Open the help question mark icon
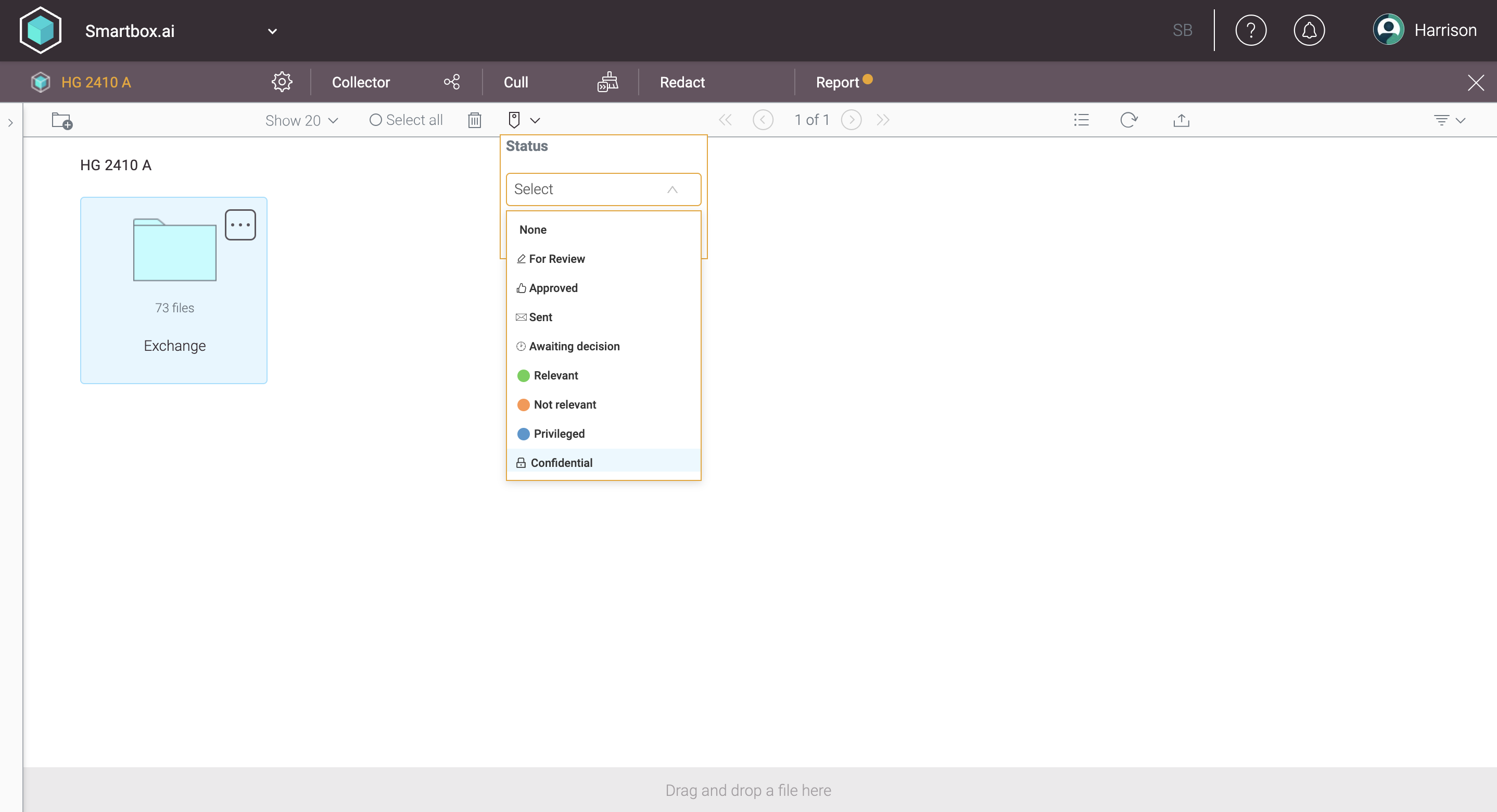The height and width of the screenshot is (812, 1497). click(x=1251, y=30)
